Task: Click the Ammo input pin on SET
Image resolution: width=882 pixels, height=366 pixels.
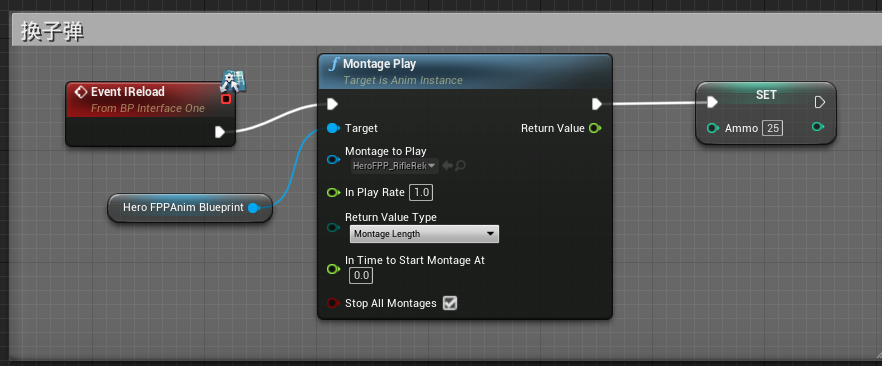Action: tap(713, 128)
